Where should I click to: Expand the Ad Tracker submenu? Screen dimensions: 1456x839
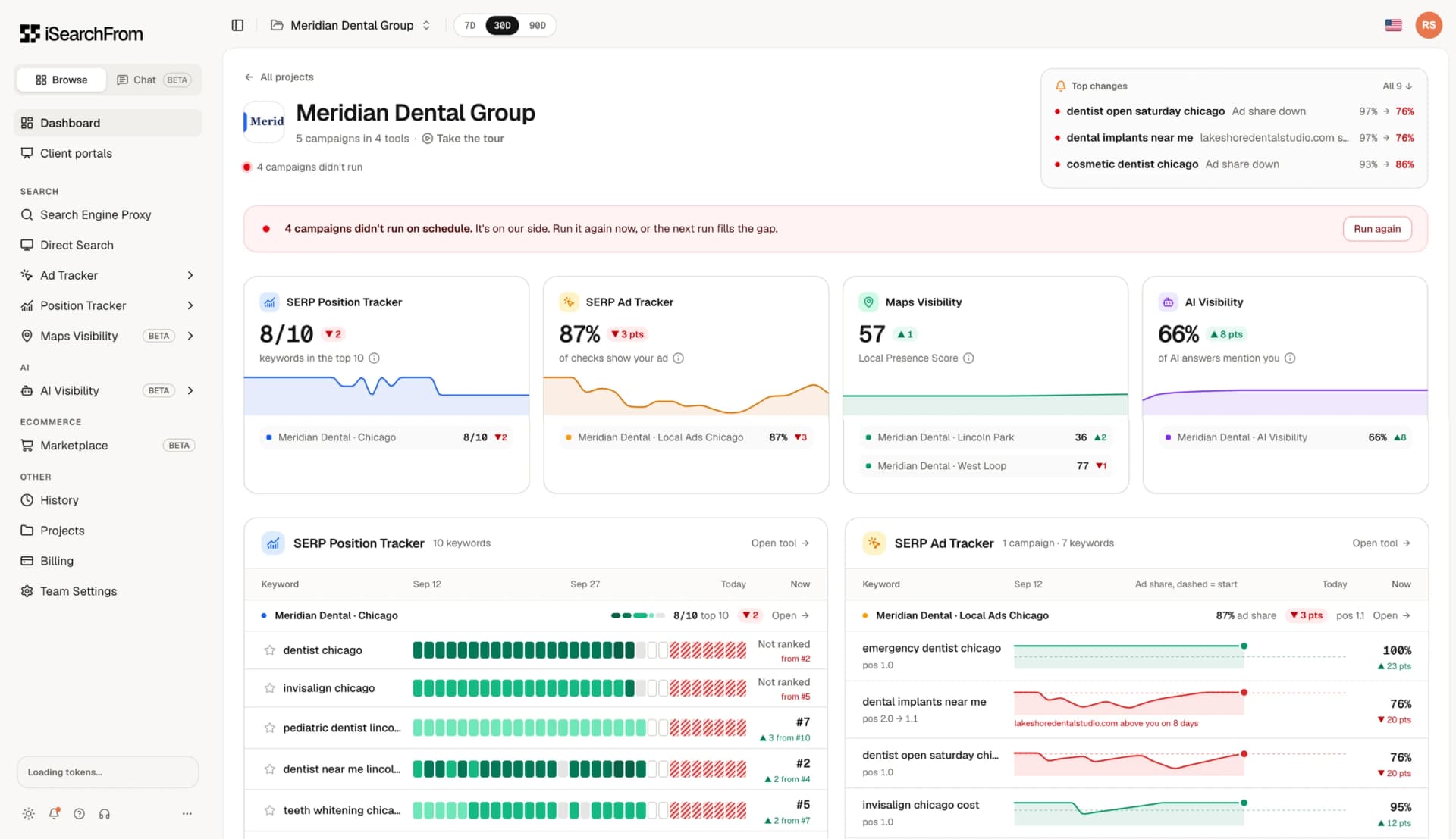click(190, 275)
